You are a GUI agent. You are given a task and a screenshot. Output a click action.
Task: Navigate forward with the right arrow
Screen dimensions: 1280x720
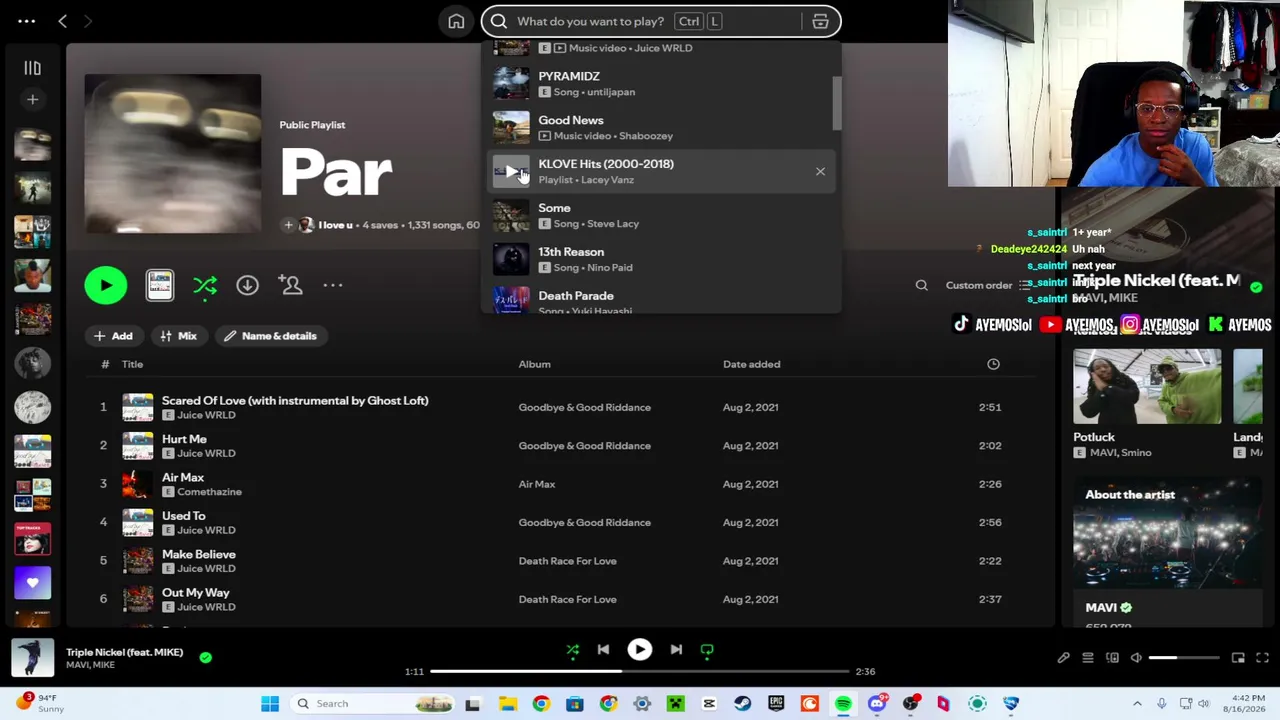pyautogui.click(x=88, y=21)
